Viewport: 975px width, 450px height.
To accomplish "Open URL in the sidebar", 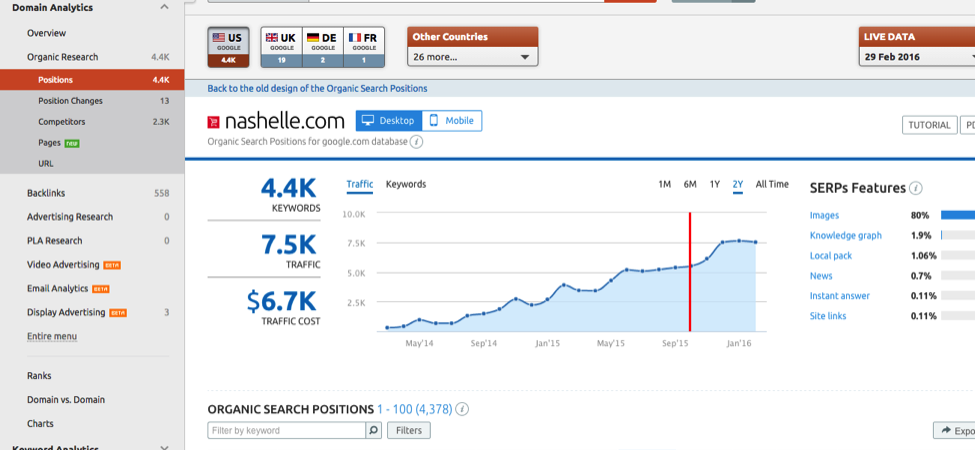I will (x=45, y=163).
